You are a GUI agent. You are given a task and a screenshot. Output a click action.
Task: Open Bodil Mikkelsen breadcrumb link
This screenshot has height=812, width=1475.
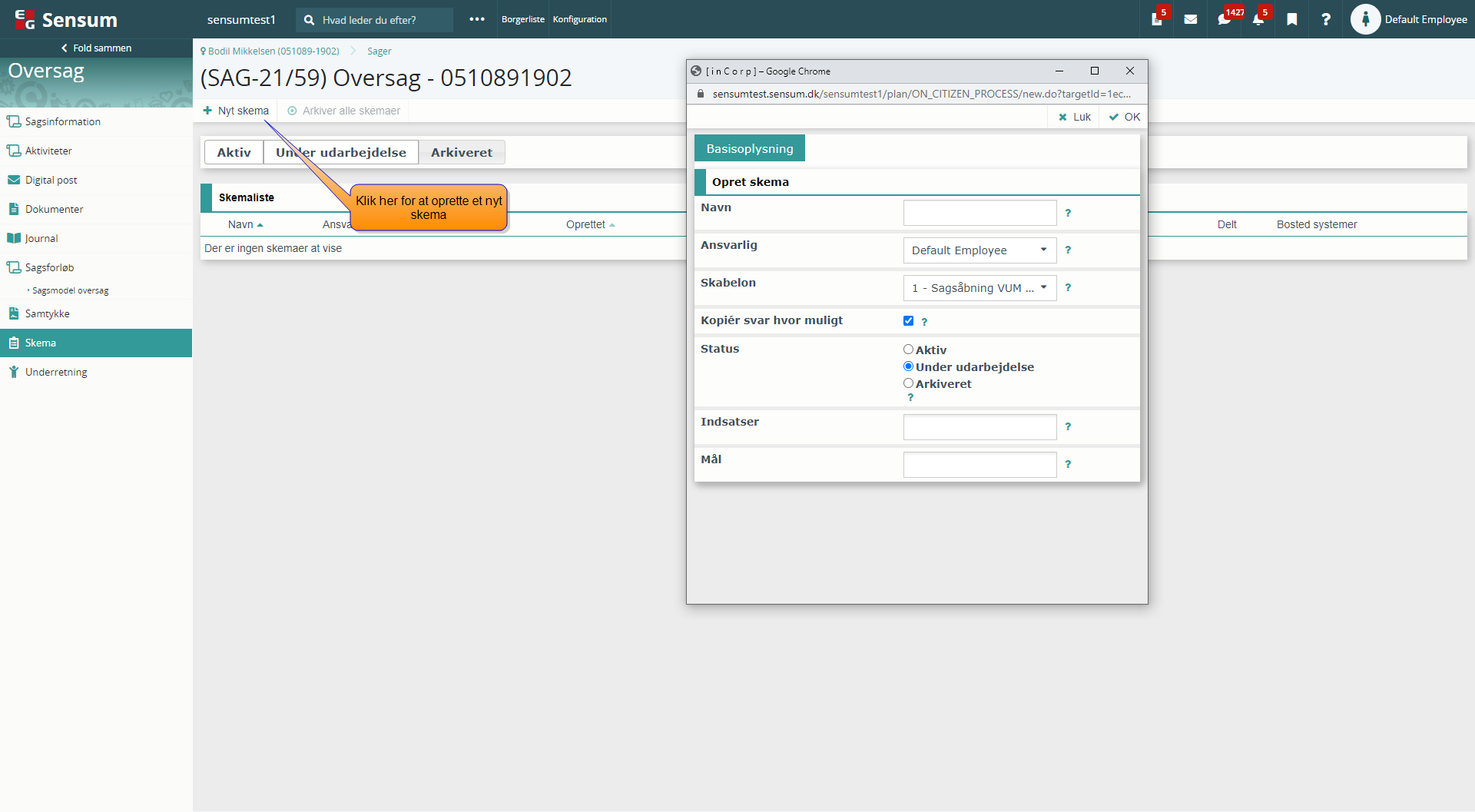point(273,51)
